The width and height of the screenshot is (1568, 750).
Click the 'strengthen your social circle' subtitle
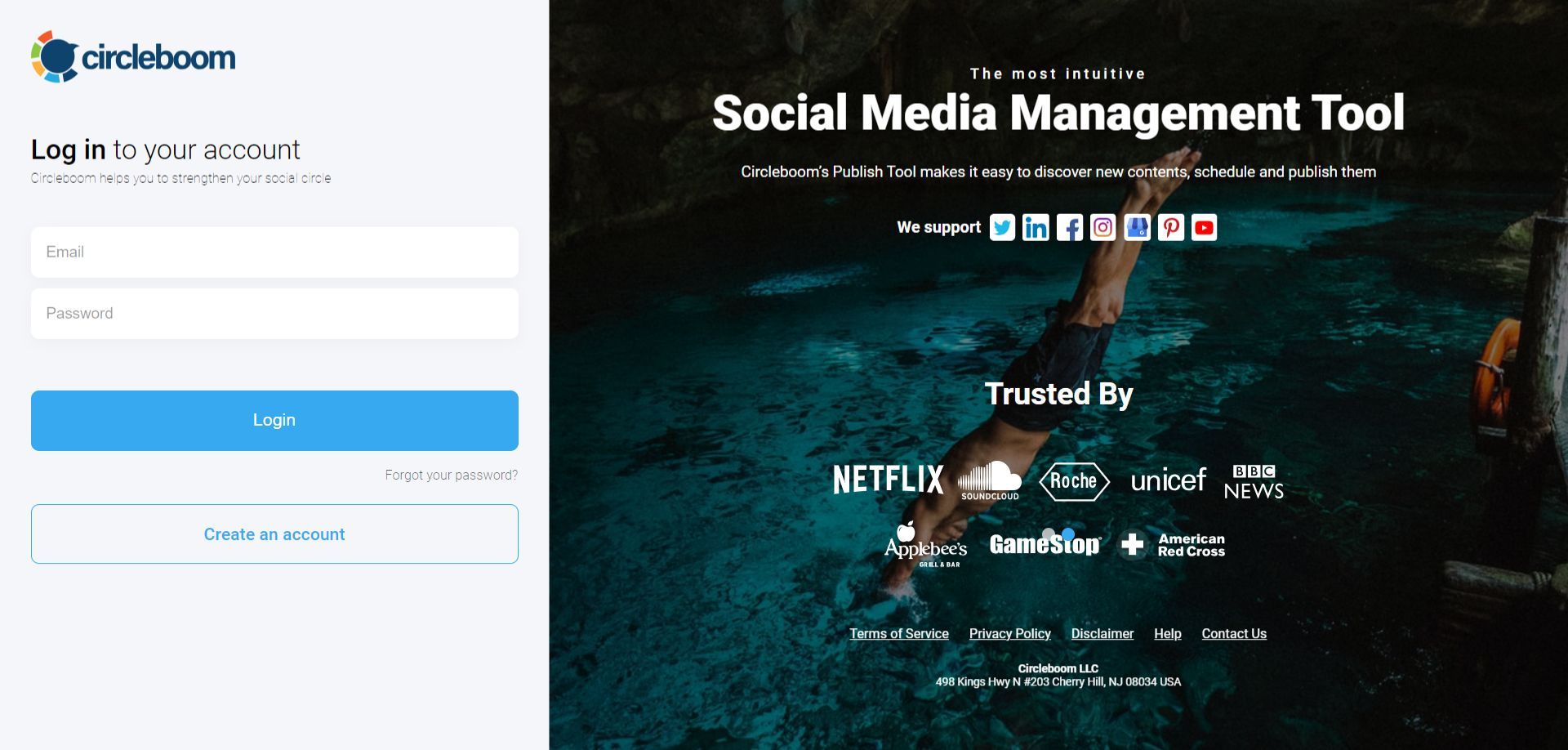pos(181,178)
